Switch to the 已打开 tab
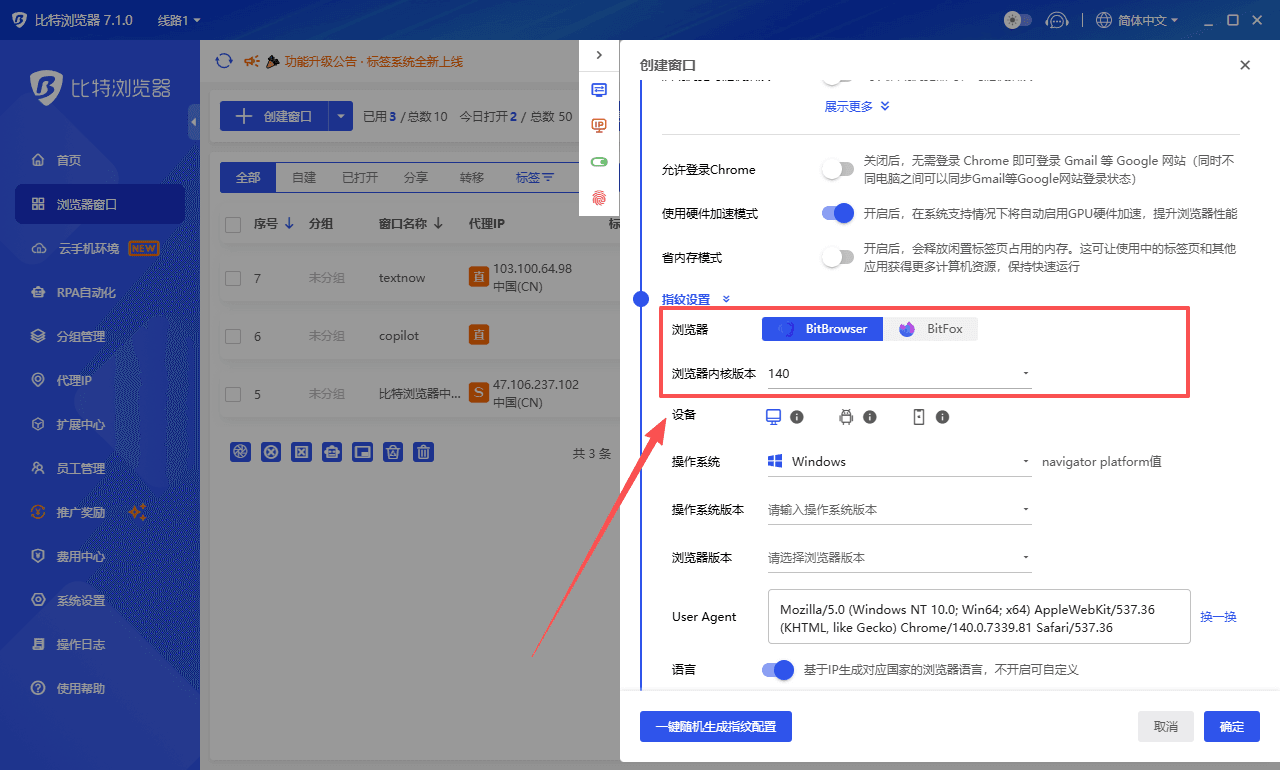The height and width of the screenshot is (770, 1280). click(x=359, y=177)
